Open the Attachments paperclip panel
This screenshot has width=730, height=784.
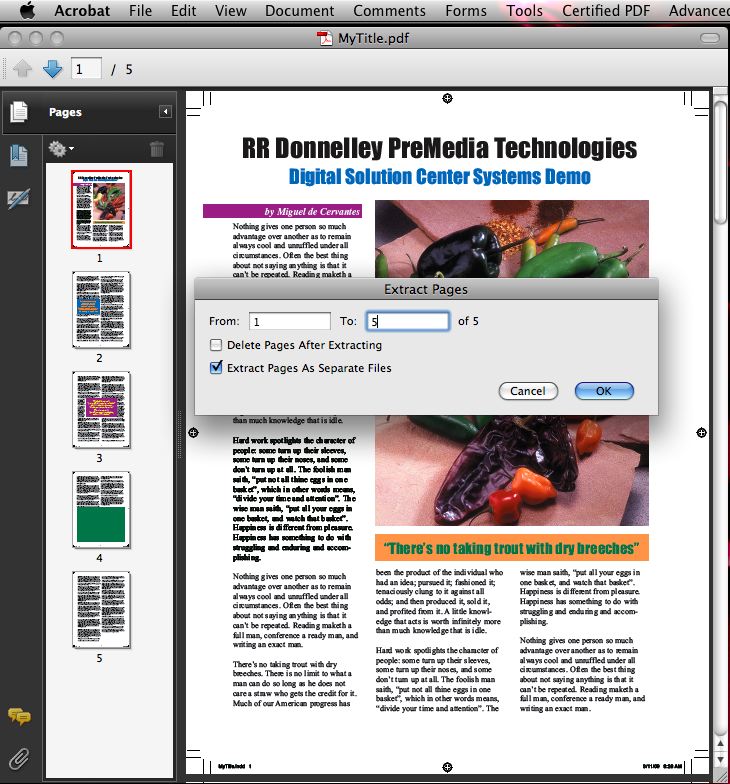pos(19,758)
